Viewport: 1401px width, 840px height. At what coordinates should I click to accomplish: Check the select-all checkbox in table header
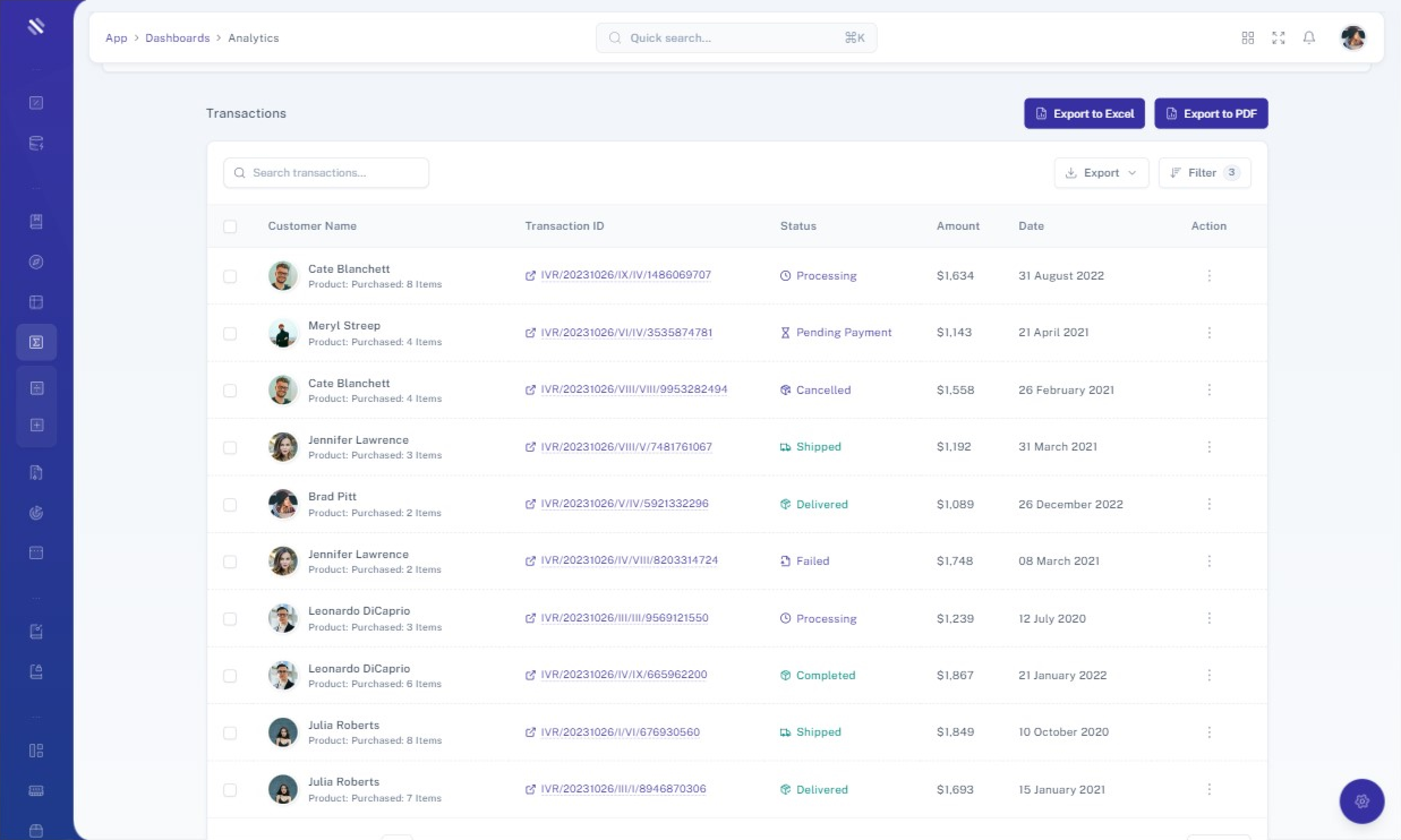coord(230,226)
